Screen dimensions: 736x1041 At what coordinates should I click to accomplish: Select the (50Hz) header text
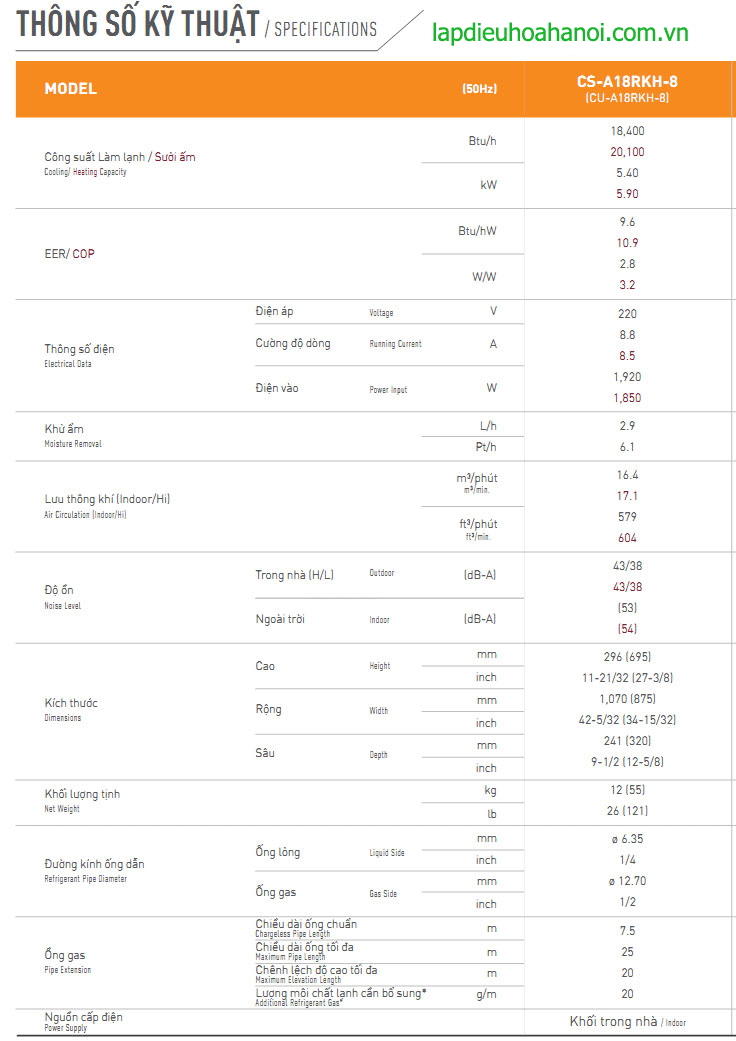[x=479, y=89]
